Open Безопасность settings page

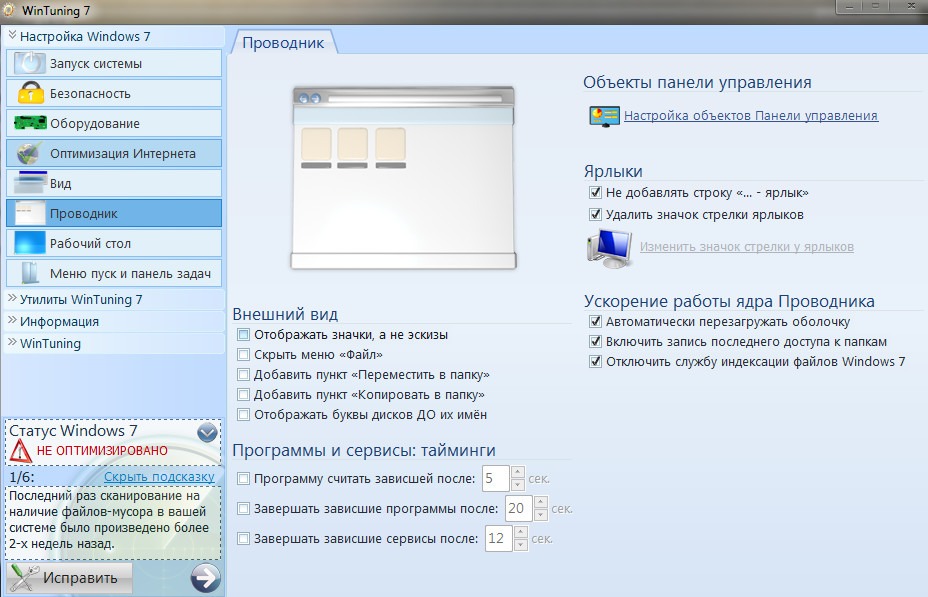[114, 93]
